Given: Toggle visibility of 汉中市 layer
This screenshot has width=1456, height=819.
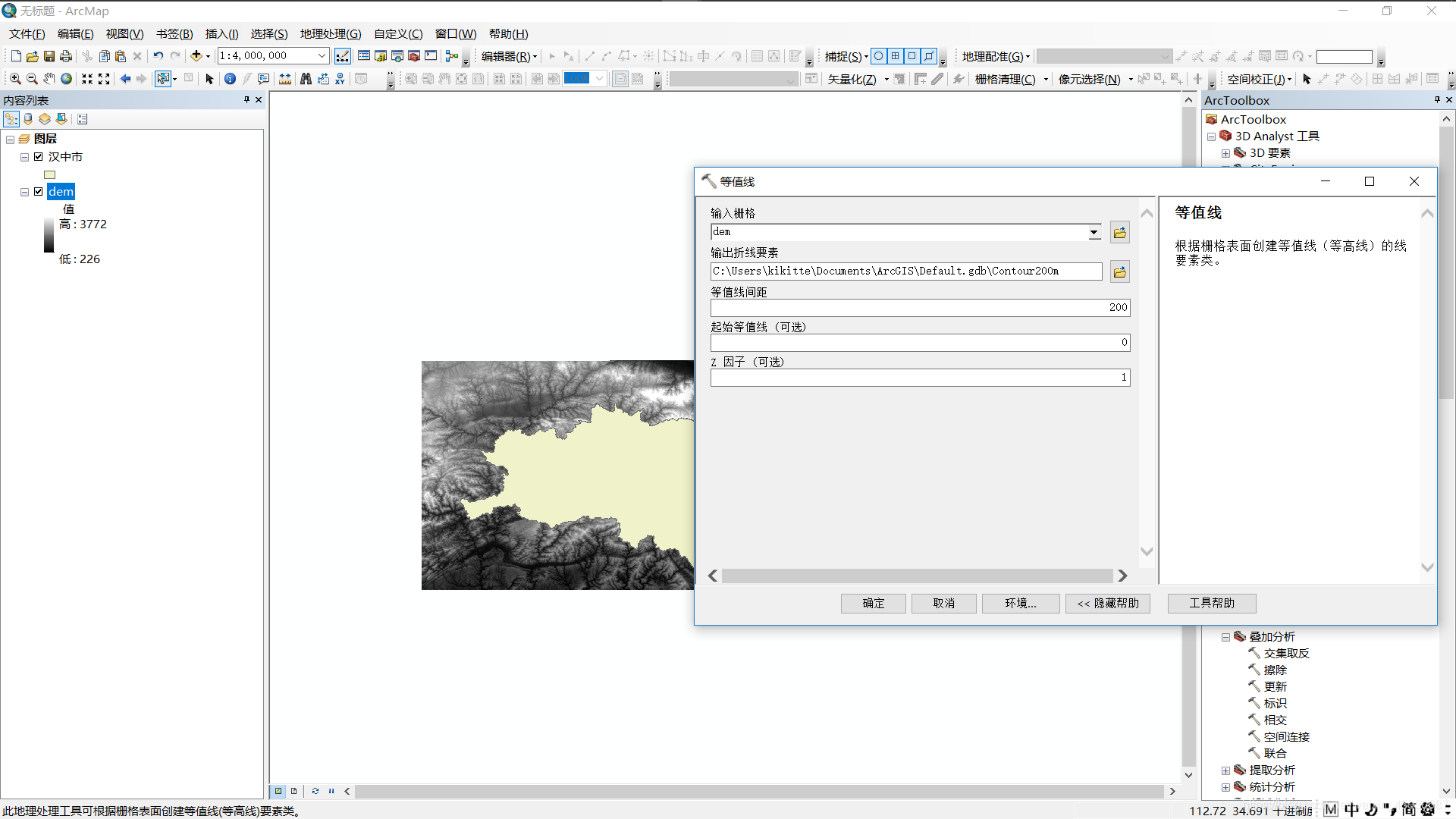Looking at the screenshot, I should 39,157.
